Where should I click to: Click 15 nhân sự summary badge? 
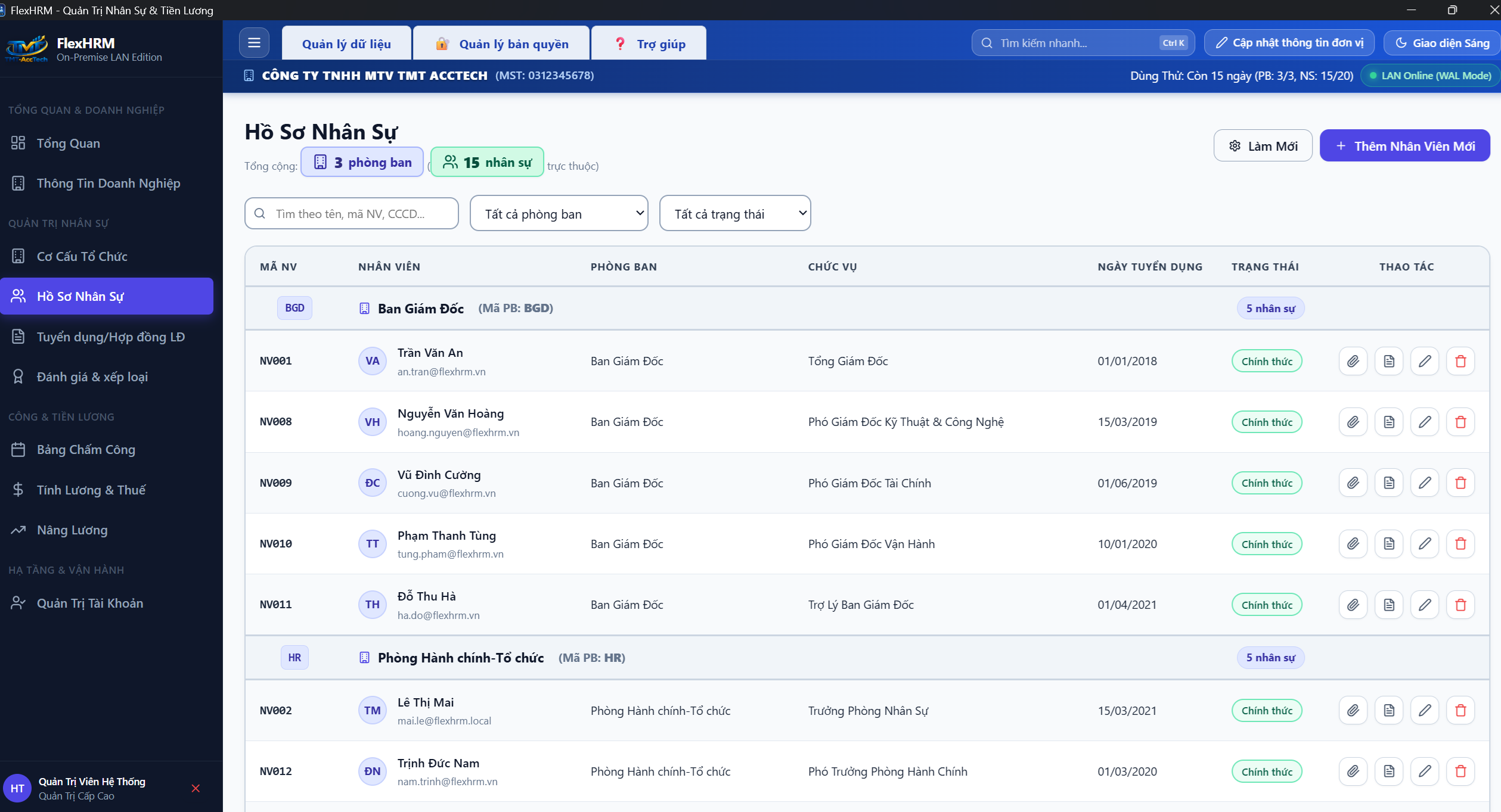coord(487,162)
